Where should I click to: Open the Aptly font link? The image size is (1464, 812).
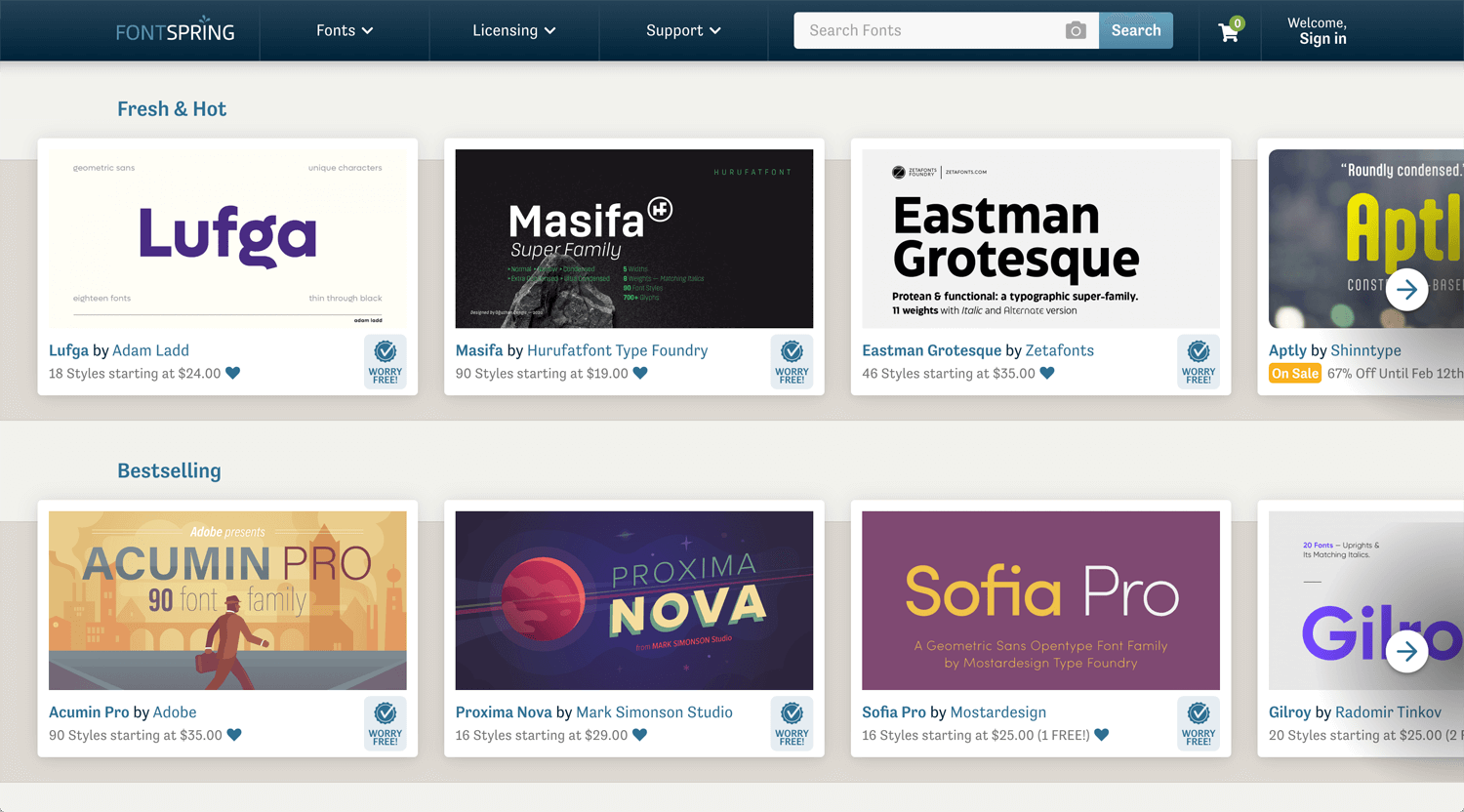coord(1287,350)
